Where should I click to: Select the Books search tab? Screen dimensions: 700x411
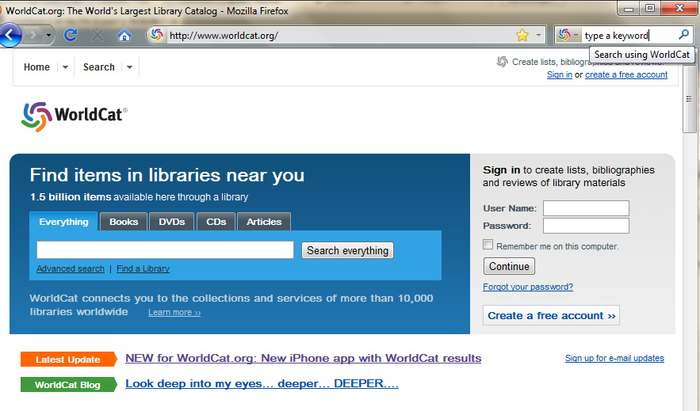point(124,222)
